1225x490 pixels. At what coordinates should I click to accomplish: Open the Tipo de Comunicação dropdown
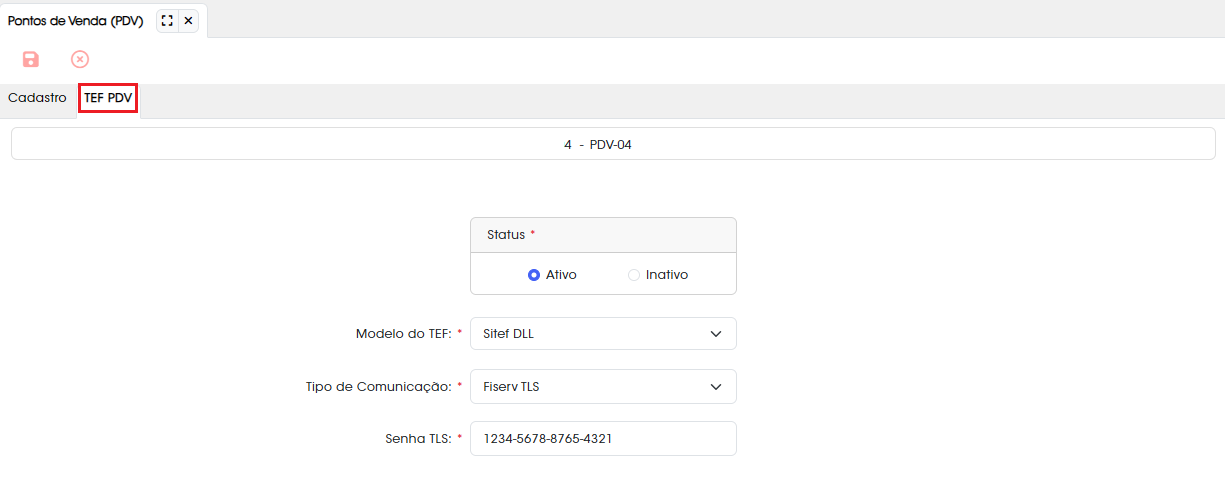[603, 387]
